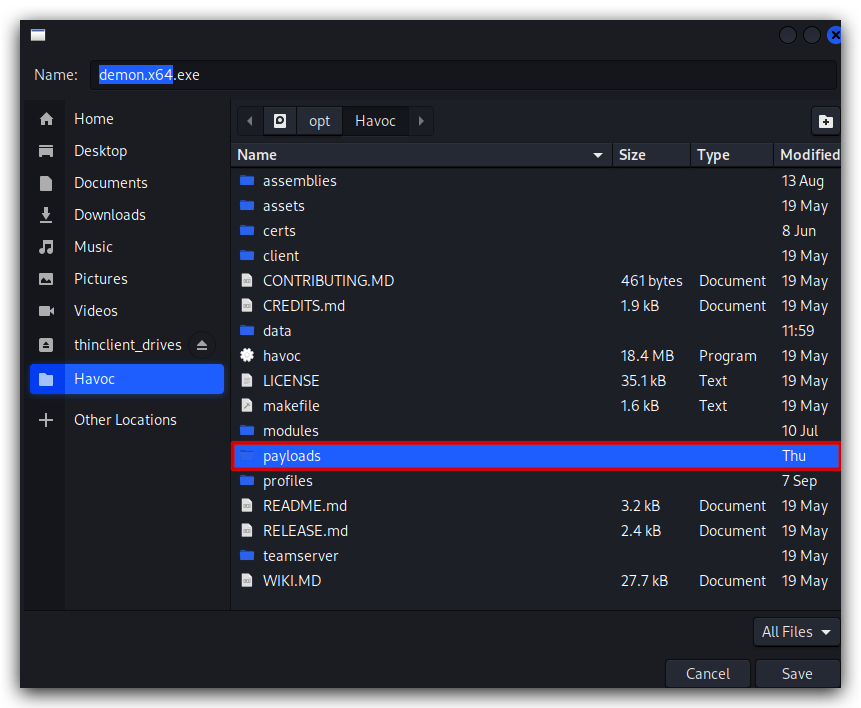Click the teamserver folder icon
The width and height of the screenshot is (861, 708).
coord(247,555)
